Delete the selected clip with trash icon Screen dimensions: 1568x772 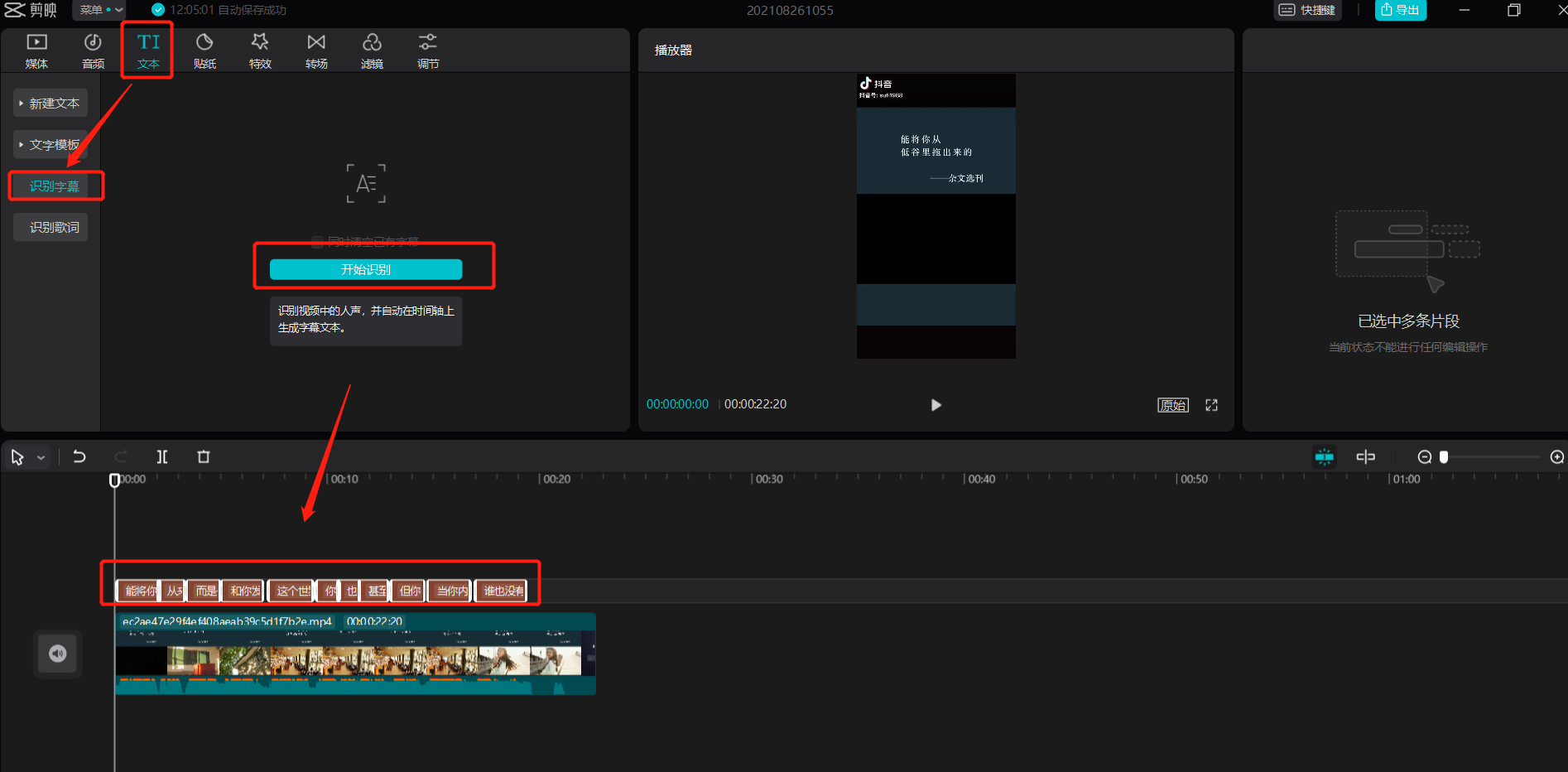[x=204, y=456]
